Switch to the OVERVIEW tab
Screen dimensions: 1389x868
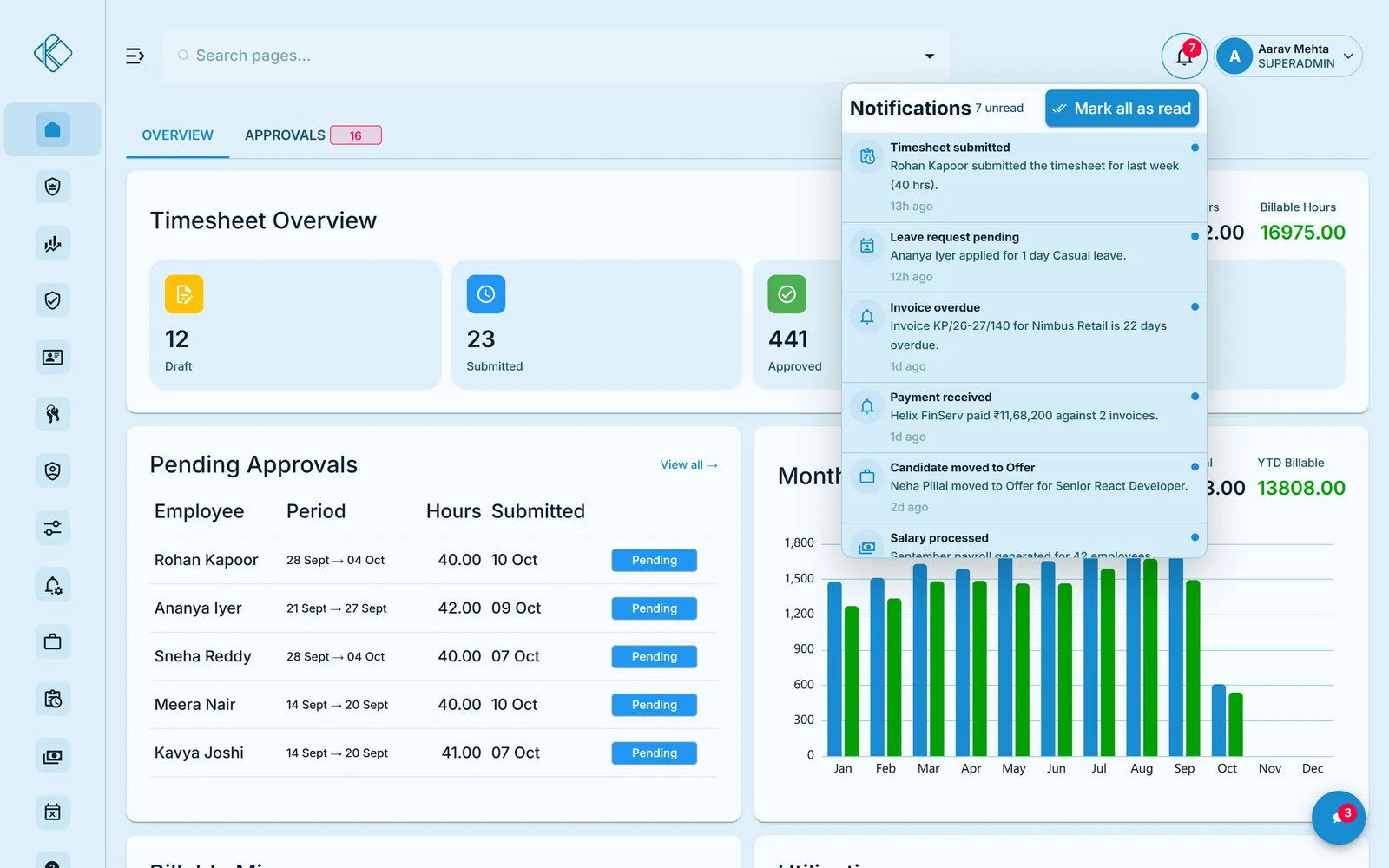click(178, 135)
